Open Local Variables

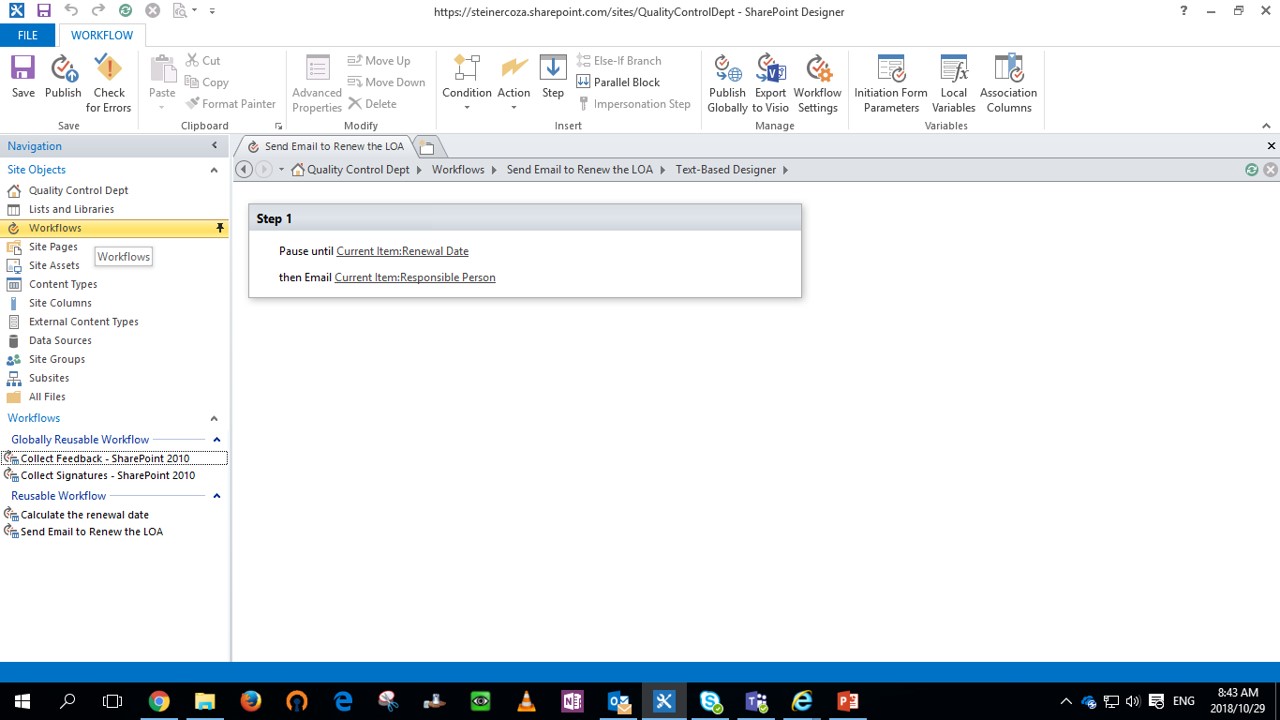click(953, 84)
